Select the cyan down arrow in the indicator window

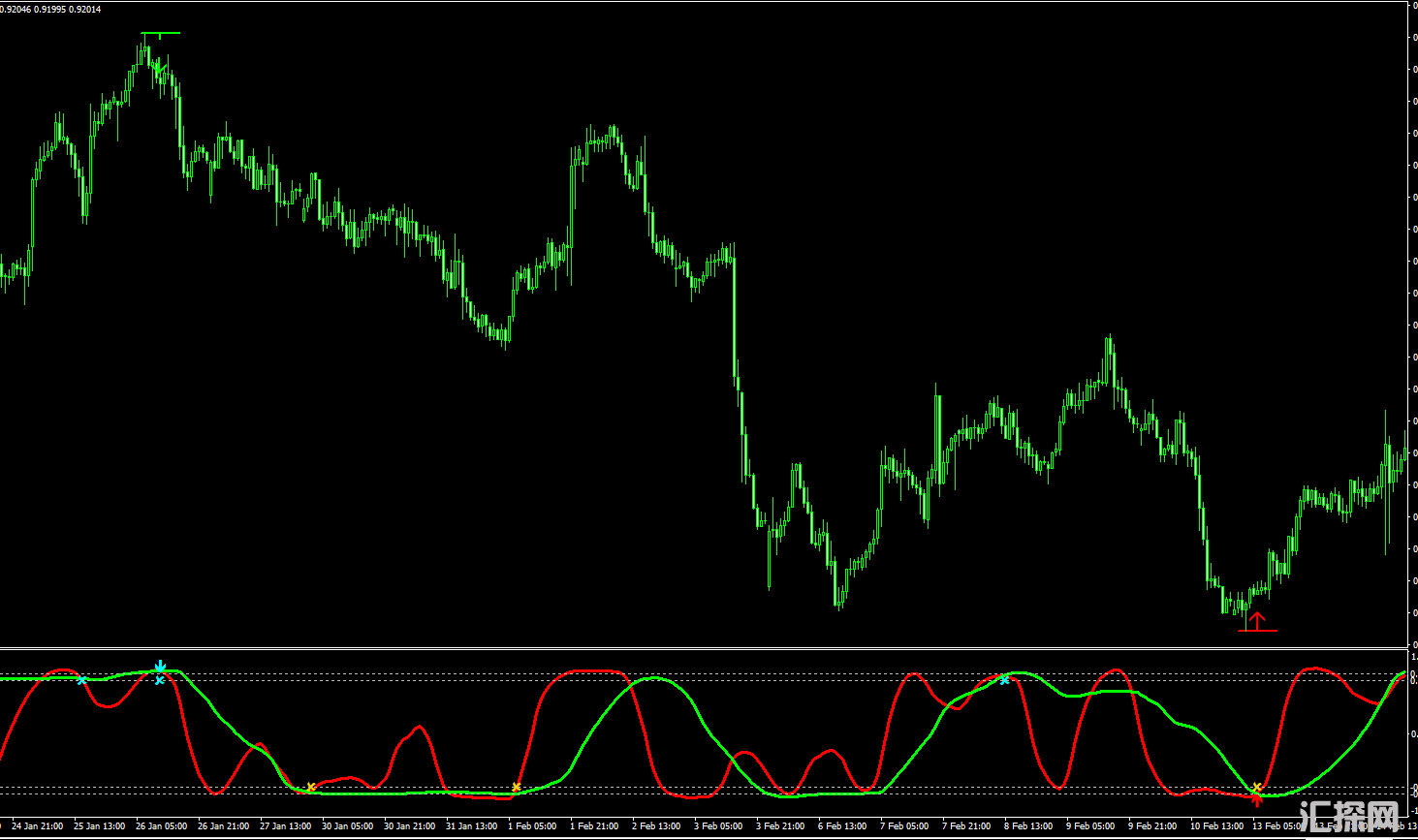tap(160, 667)
